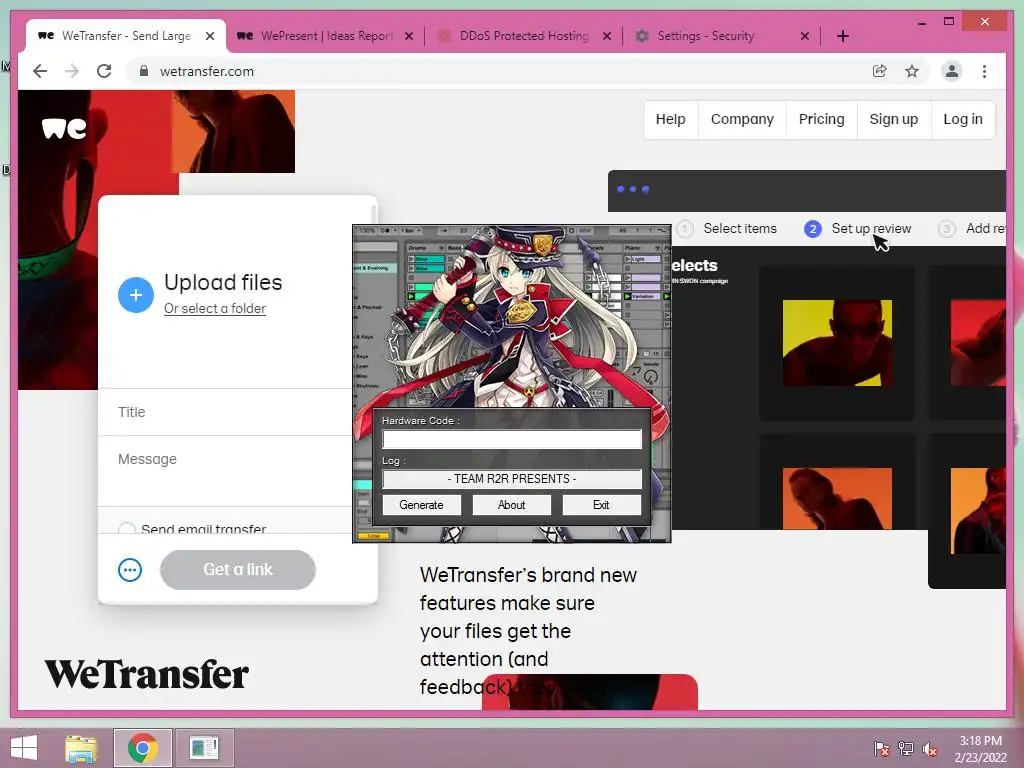The width and height of the screenshot is (1024, 768).
Task: Click the padlock site info icon
Action: coord(144,71)
